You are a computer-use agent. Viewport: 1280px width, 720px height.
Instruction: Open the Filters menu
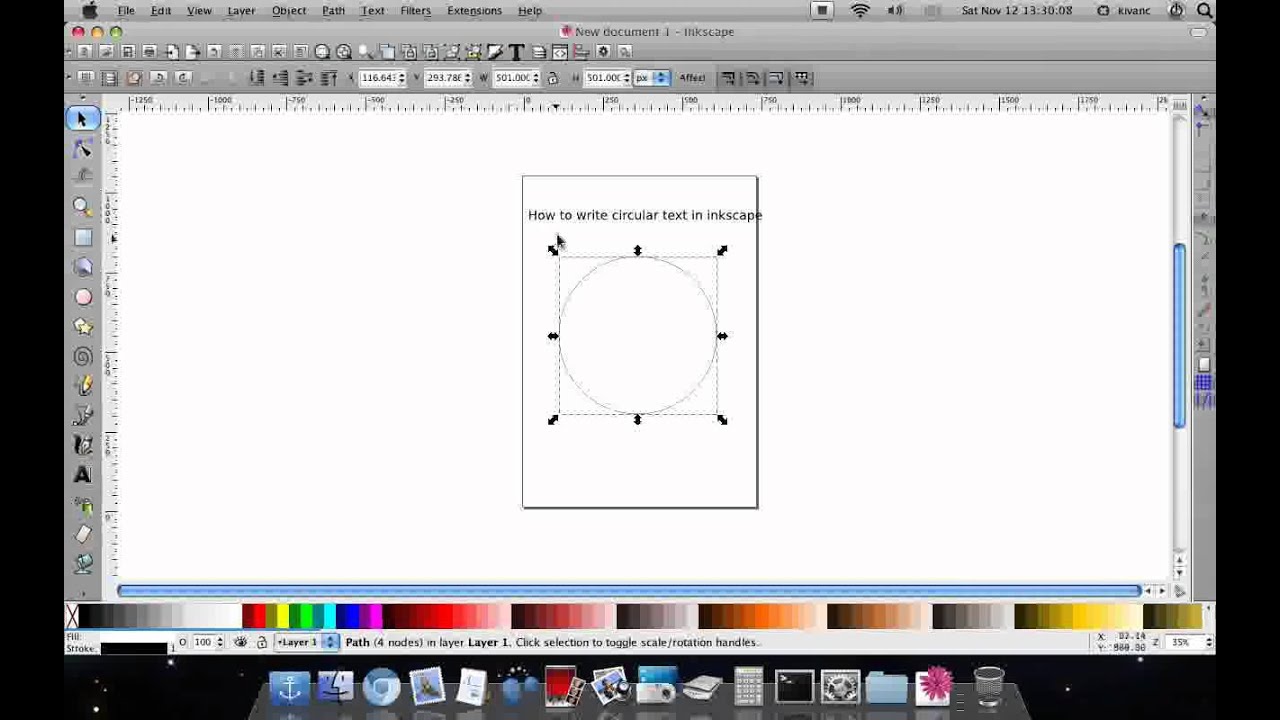(x=416, y=11)
